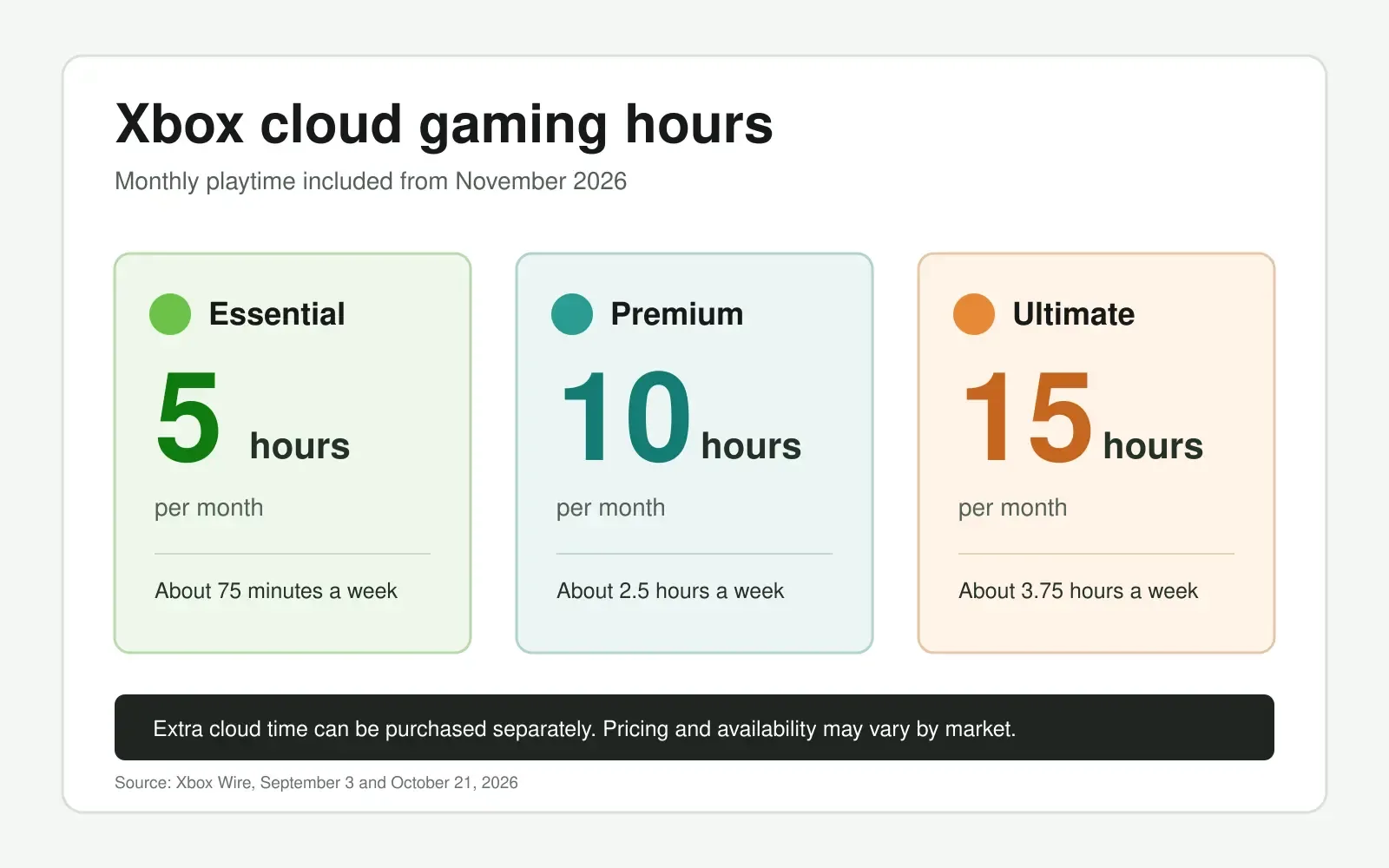Click the green Essential tier dot
This screenshot has height=868, width=1389.
click(170, 314)
